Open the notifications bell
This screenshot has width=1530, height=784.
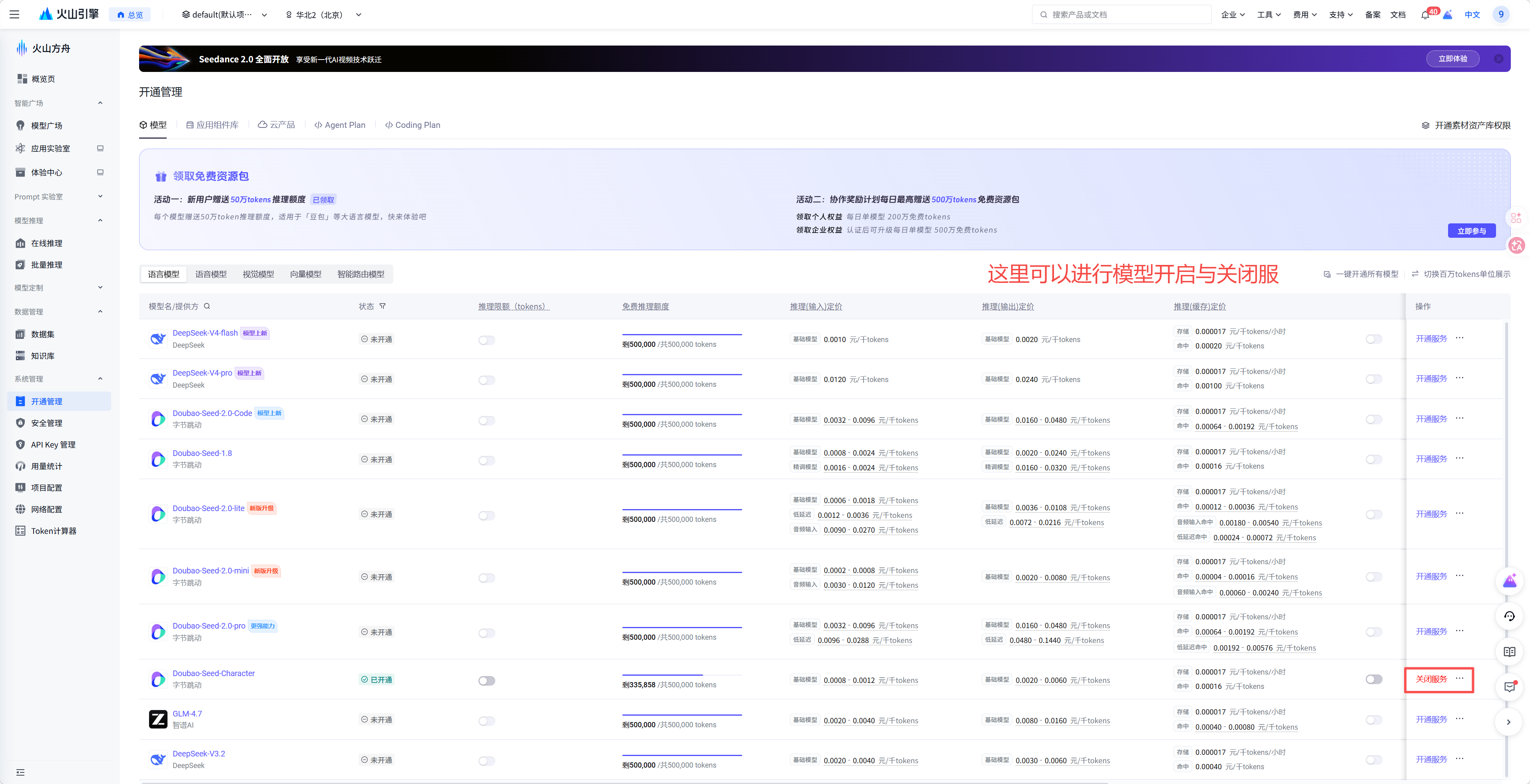pyautogui.click(x=1425, y=15)
